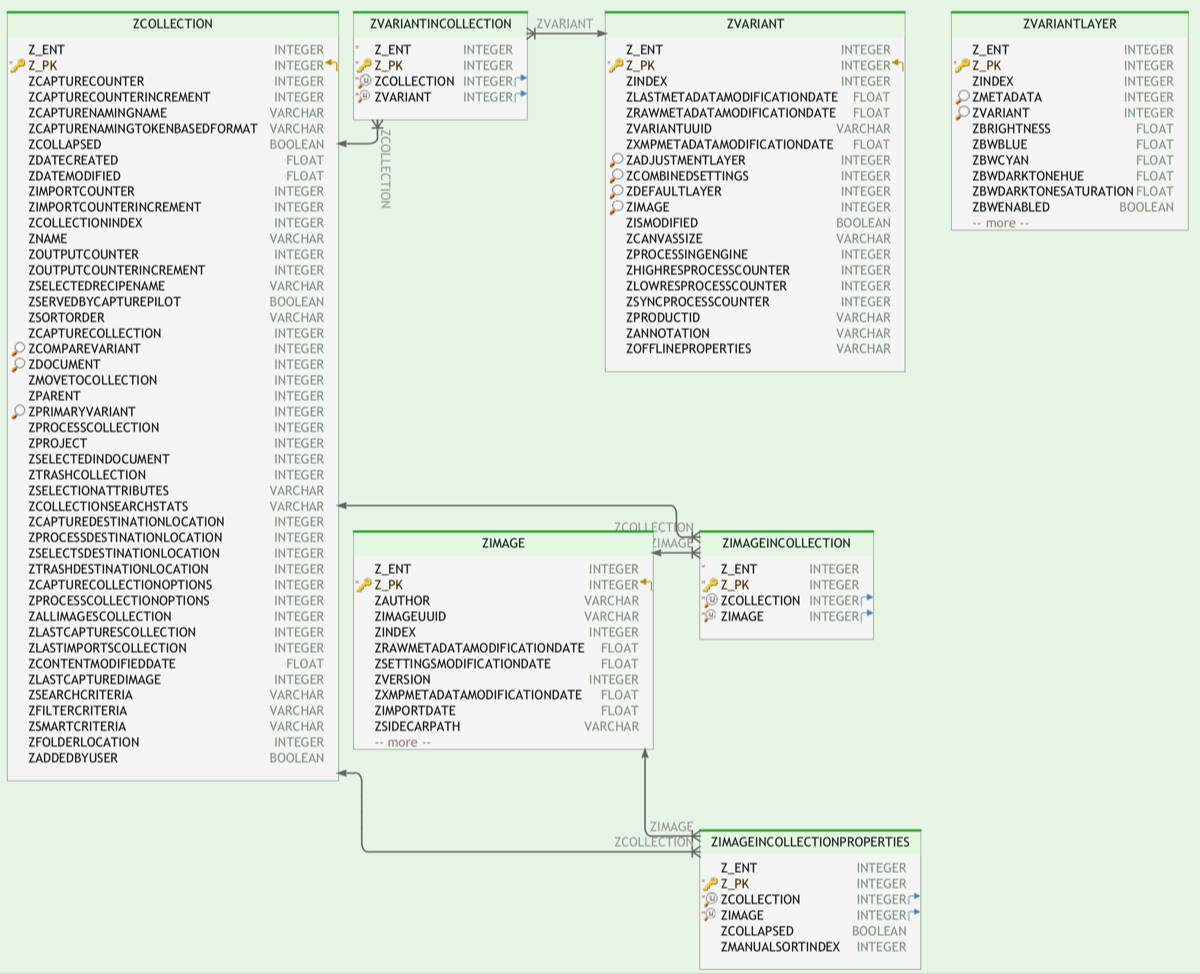Expand hidden columns via more in ZIMAGE table

click(x=402, y=742)
